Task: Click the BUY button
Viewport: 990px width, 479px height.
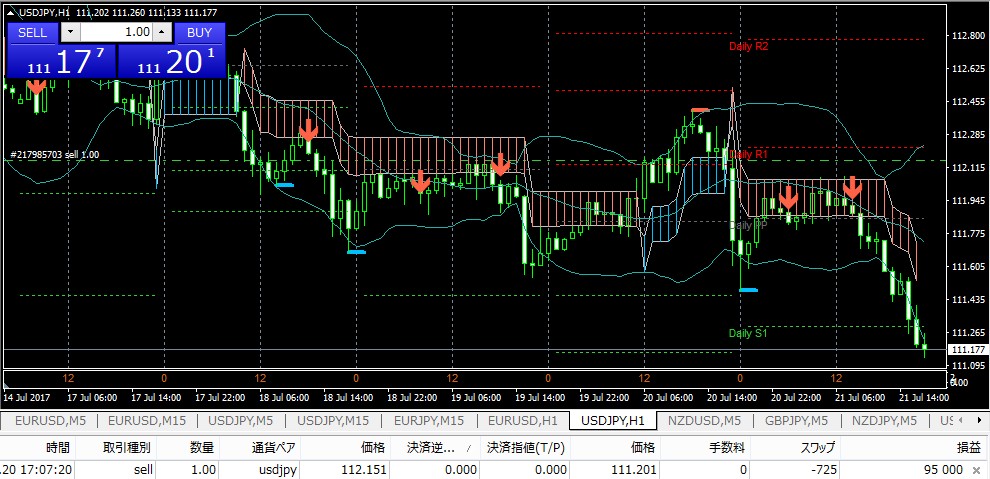Action: (200, 32)
